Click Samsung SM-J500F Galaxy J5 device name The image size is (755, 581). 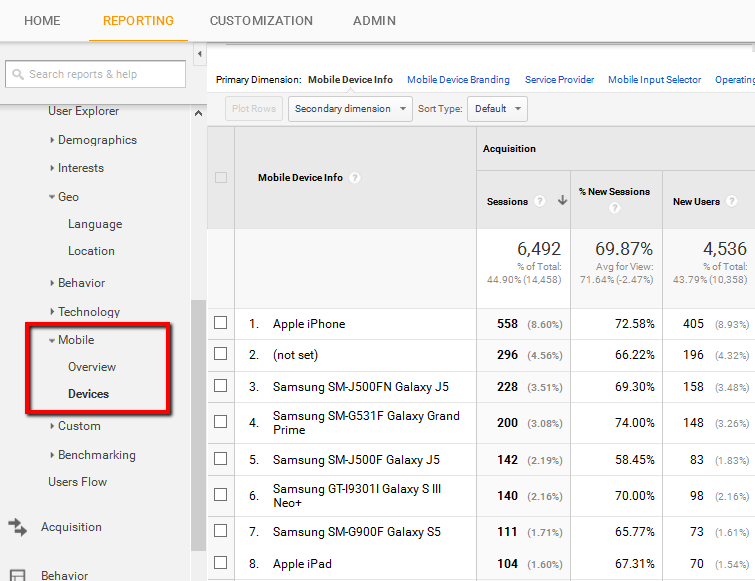coord(356,460)
